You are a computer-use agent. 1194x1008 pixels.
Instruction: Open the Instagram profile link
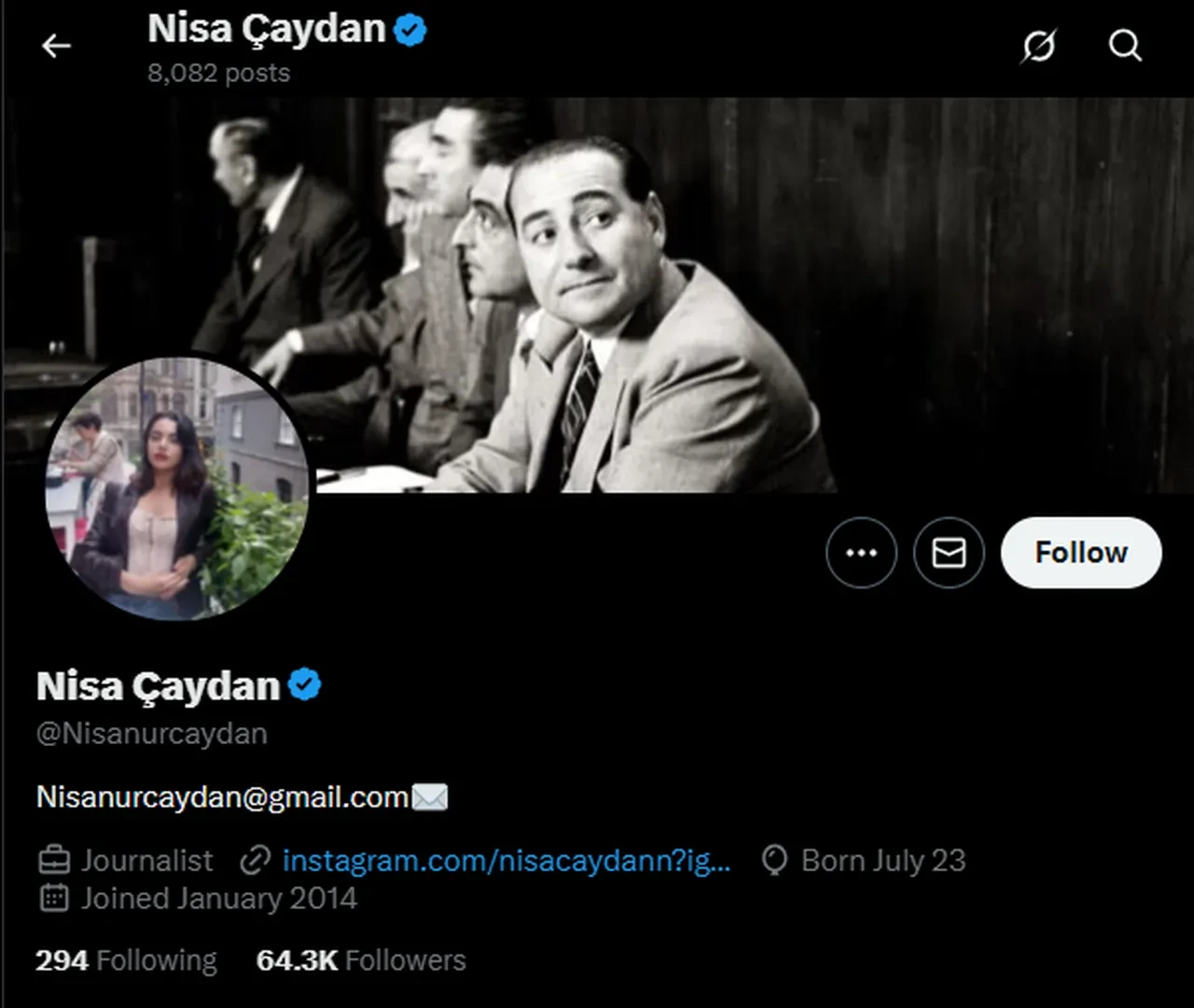coord(507,860)
